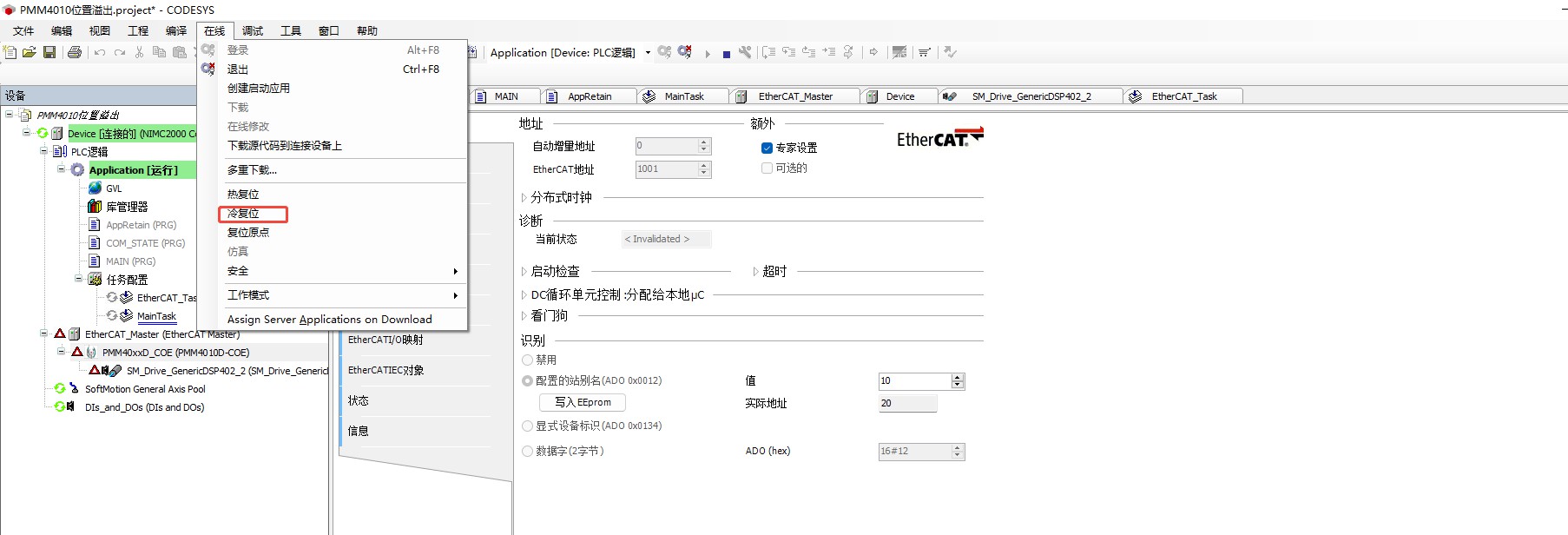This screenshot has width=1568, height=535.
Task: Select SoftMotion General Axis Pool item
Action: 145,389
